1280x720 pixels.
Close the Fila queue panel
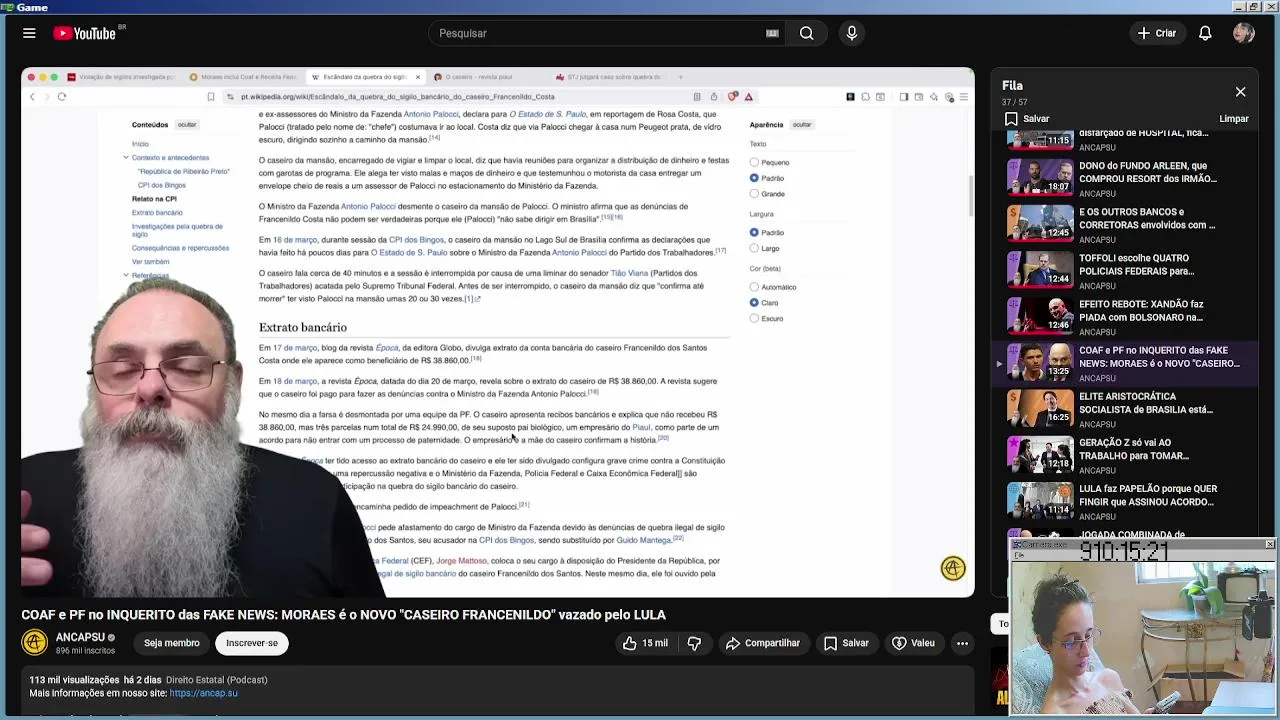point(1240,92)
